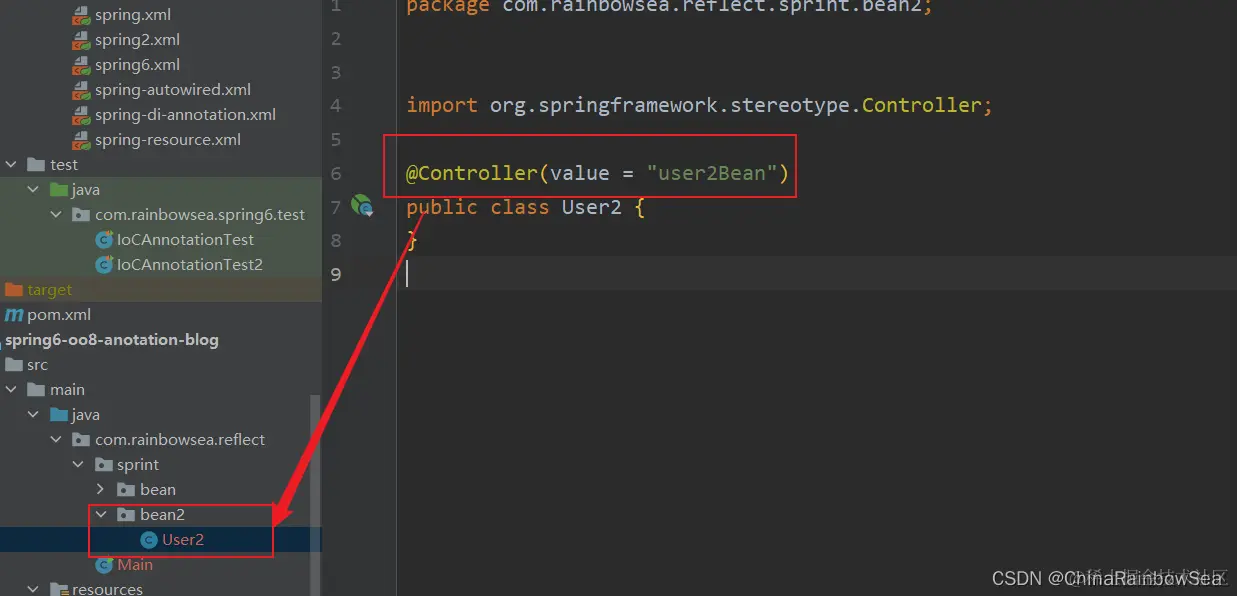Viewport: 1237px width, 596px height.
Task: Click IoCAnnotationTest class icon
Action: tap(103, 240)
